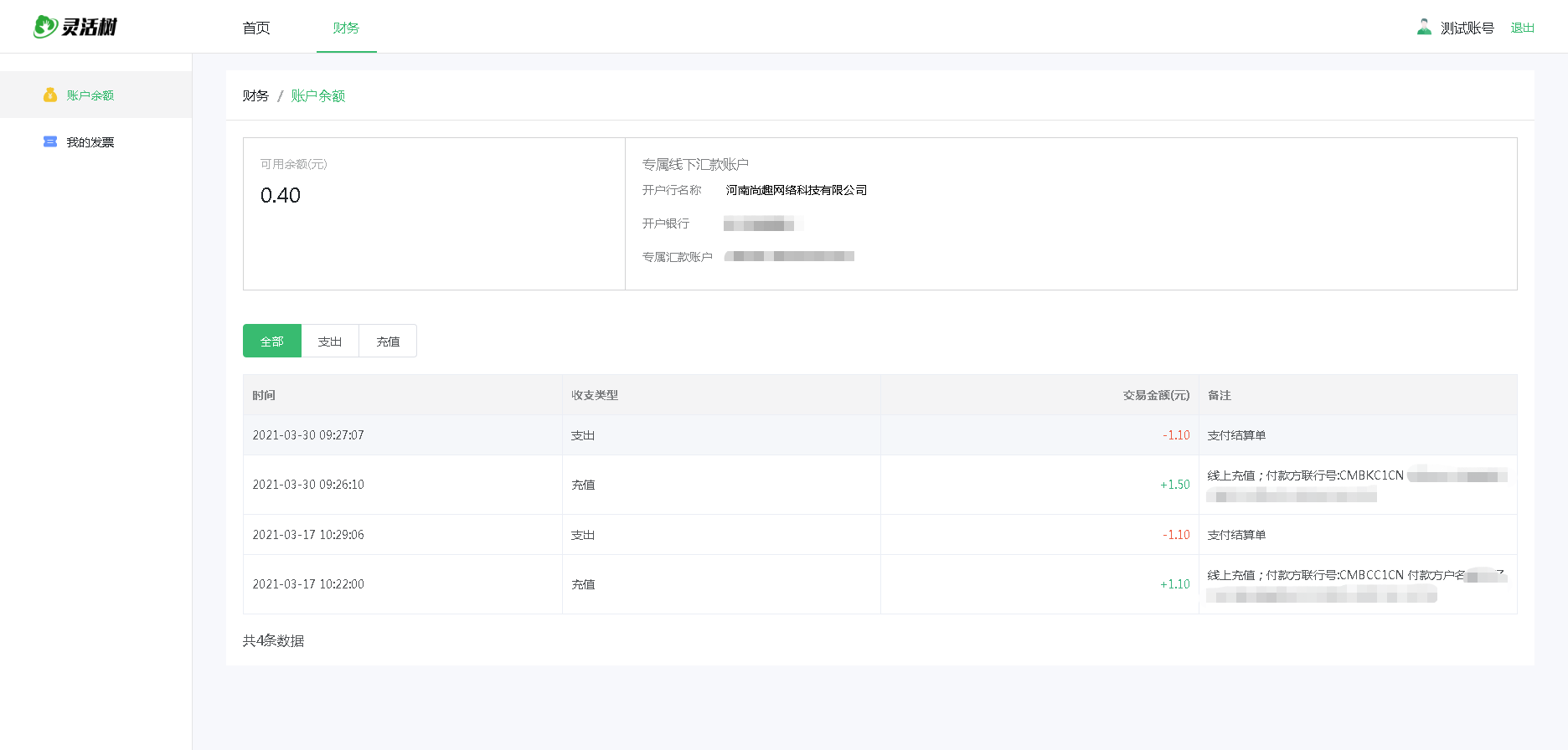Click 测试账号 user name

tap(1467, 28)
